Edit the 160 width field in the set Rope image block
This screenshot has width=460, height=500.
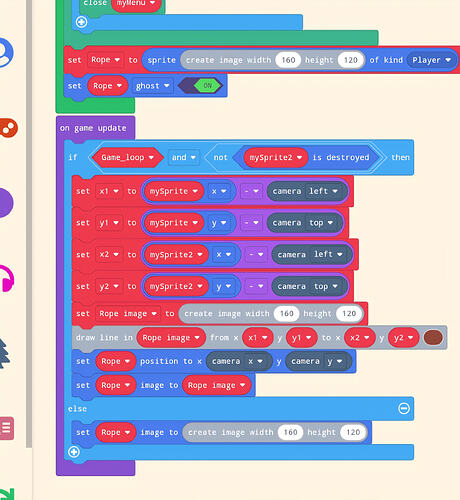pos(287,314)
